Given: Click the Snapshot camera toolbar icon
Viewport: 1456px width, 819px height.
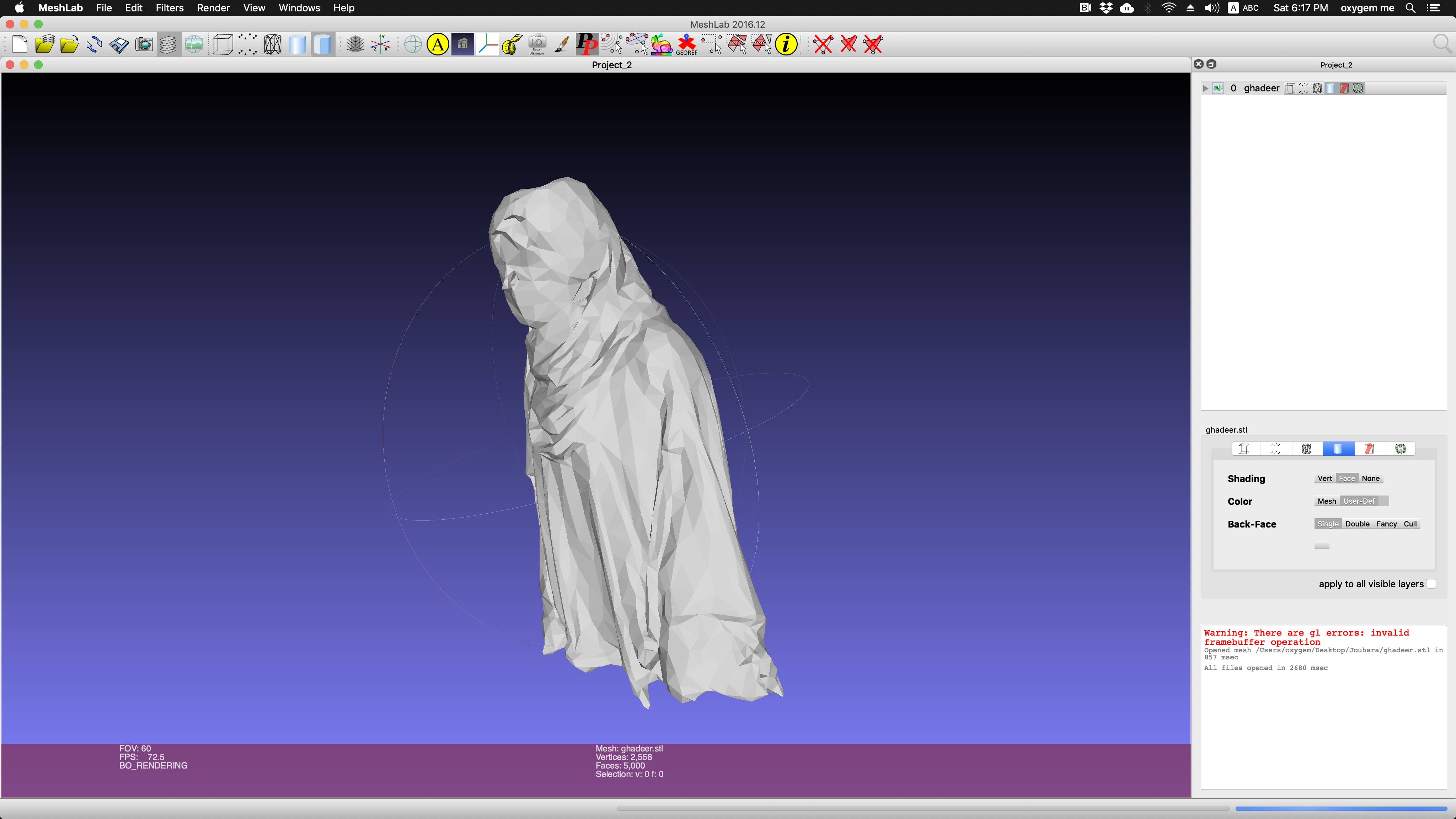Looking at the screenshot, I should [x=144, y=44].
